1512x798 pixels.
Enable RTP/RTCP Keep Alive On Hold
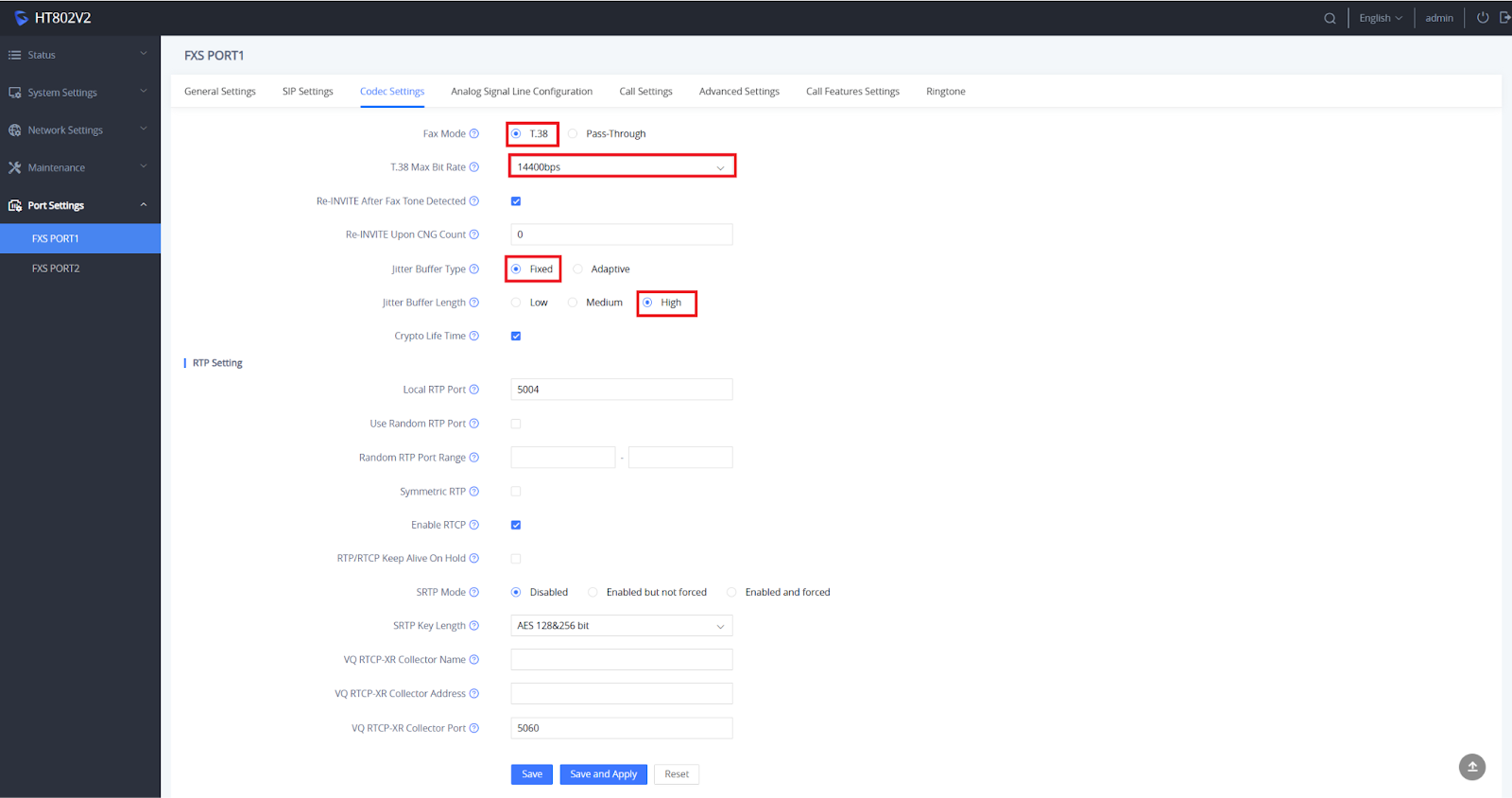click(x=516, y=559)
